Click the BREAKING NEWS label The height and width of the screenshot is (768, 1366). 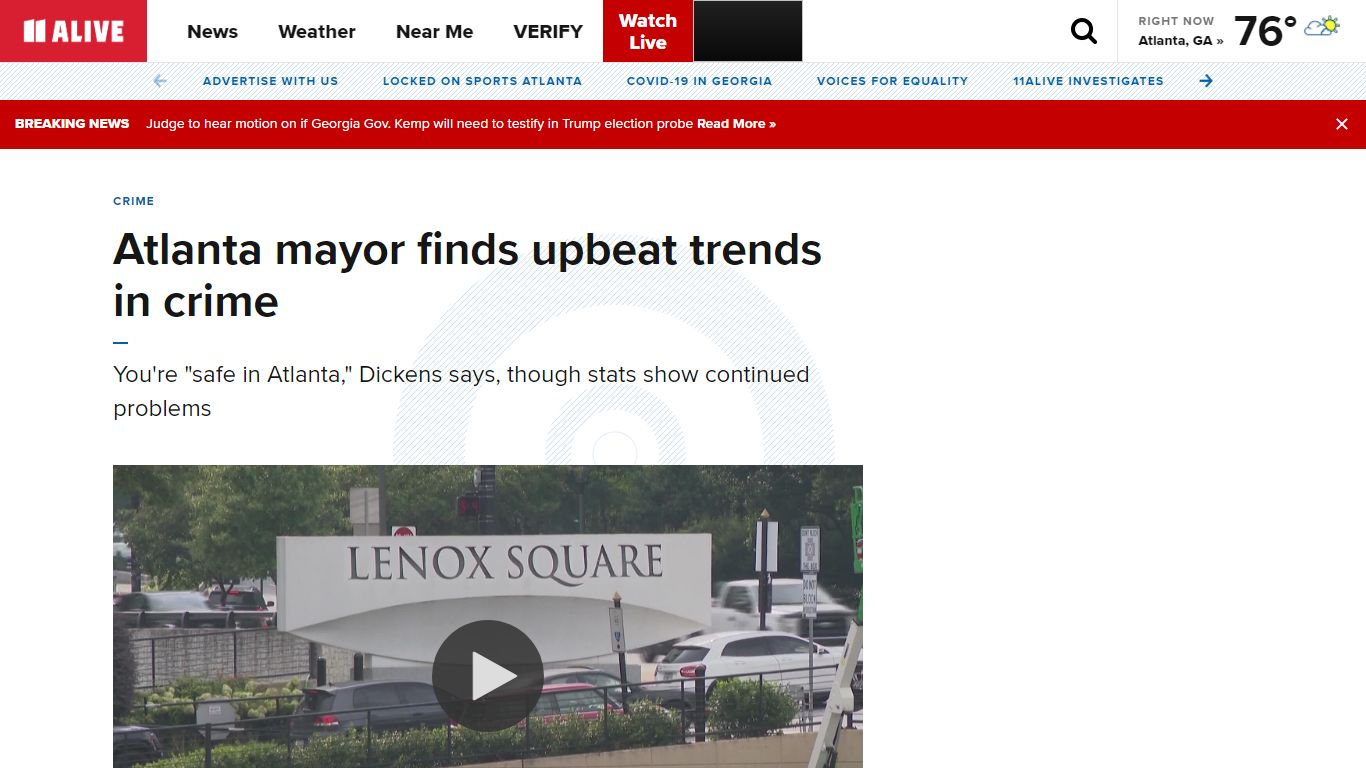(x=72, y=124)
